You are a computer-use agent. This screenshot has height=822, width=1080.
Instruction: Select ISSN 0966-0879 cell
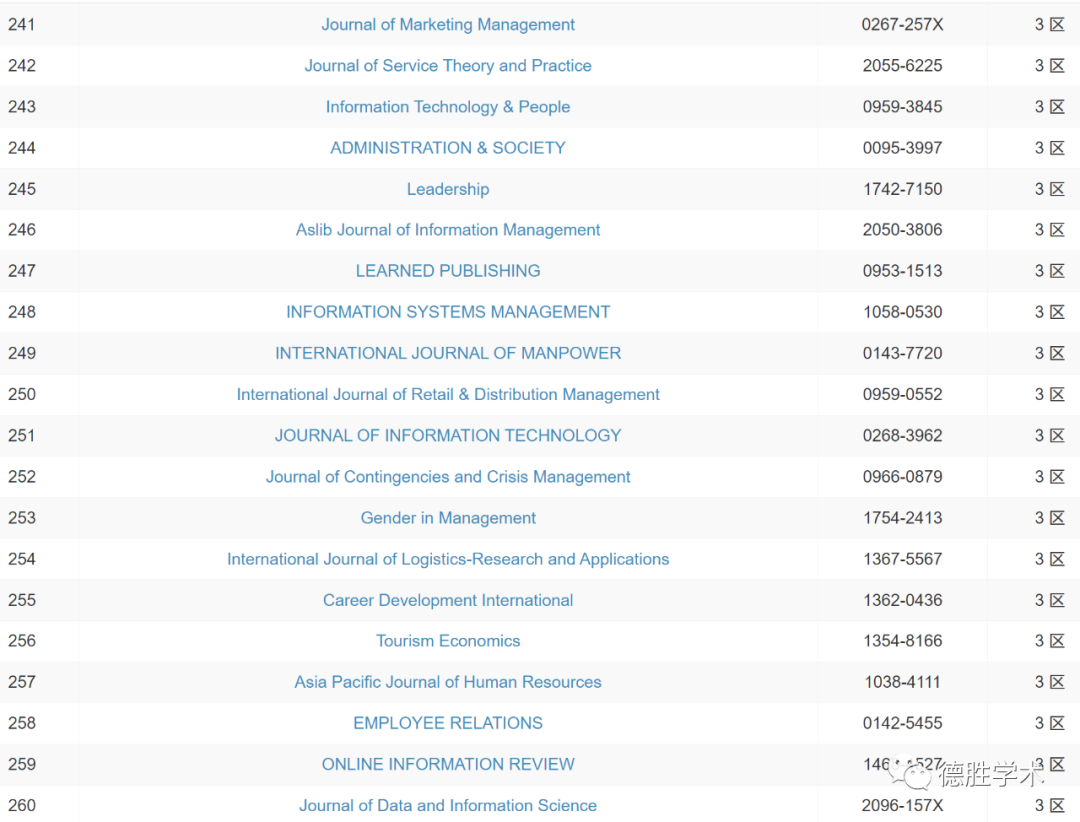click(902, 477)
